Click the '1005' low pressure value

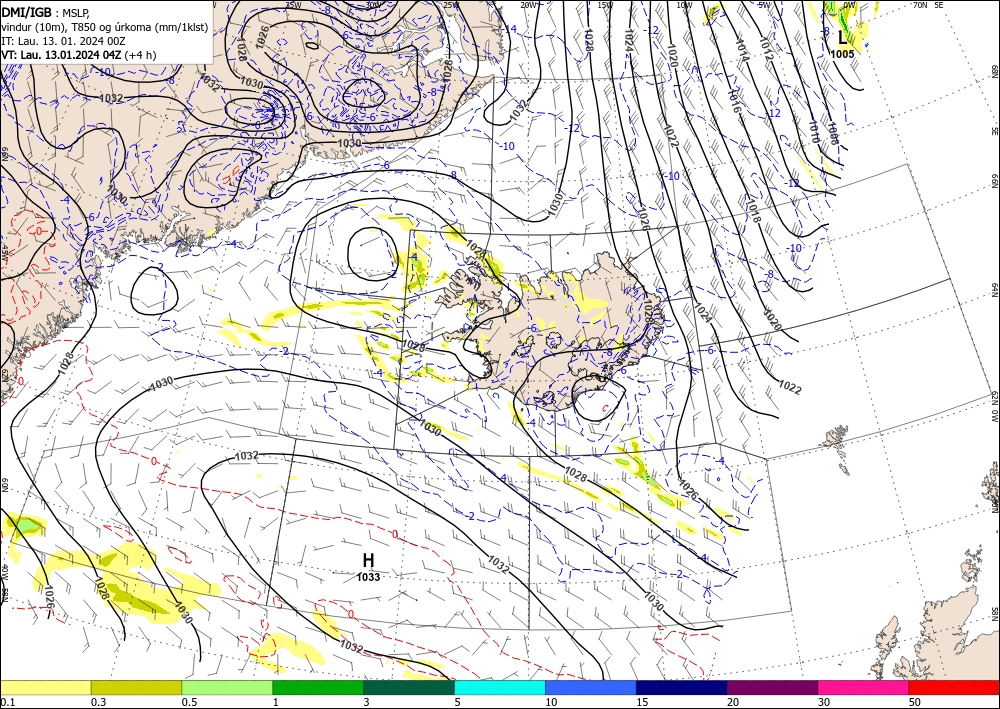[842, 54]
